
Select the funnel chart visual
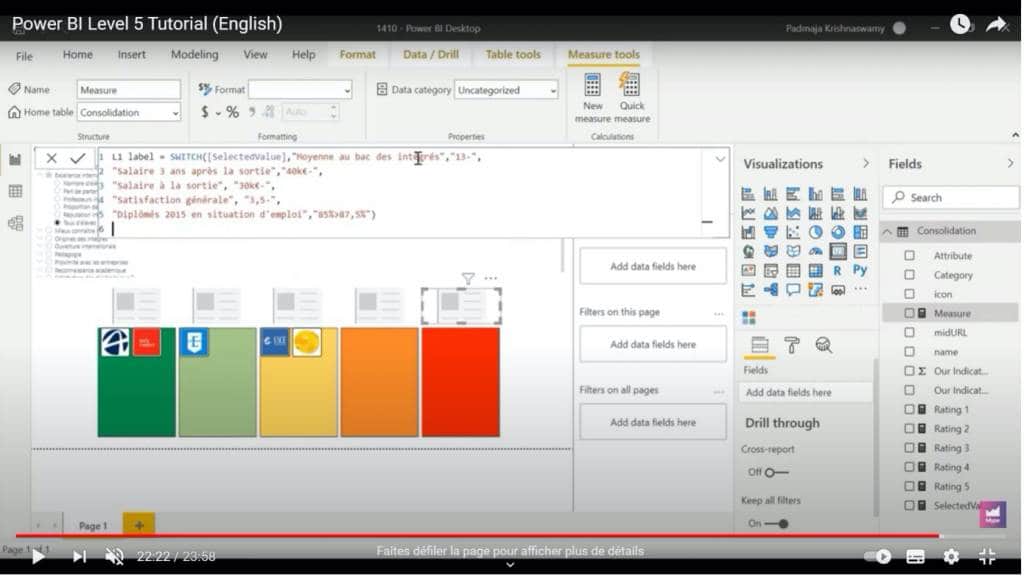tap(771, 233)
